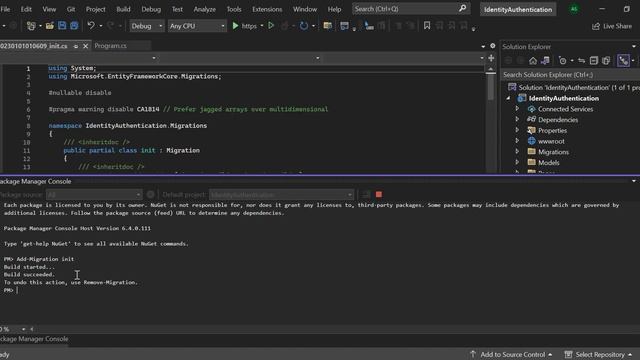Viewport: 640px width, 360px height.
Task: Open the Edit menu
Action: (x=26, y=9)
